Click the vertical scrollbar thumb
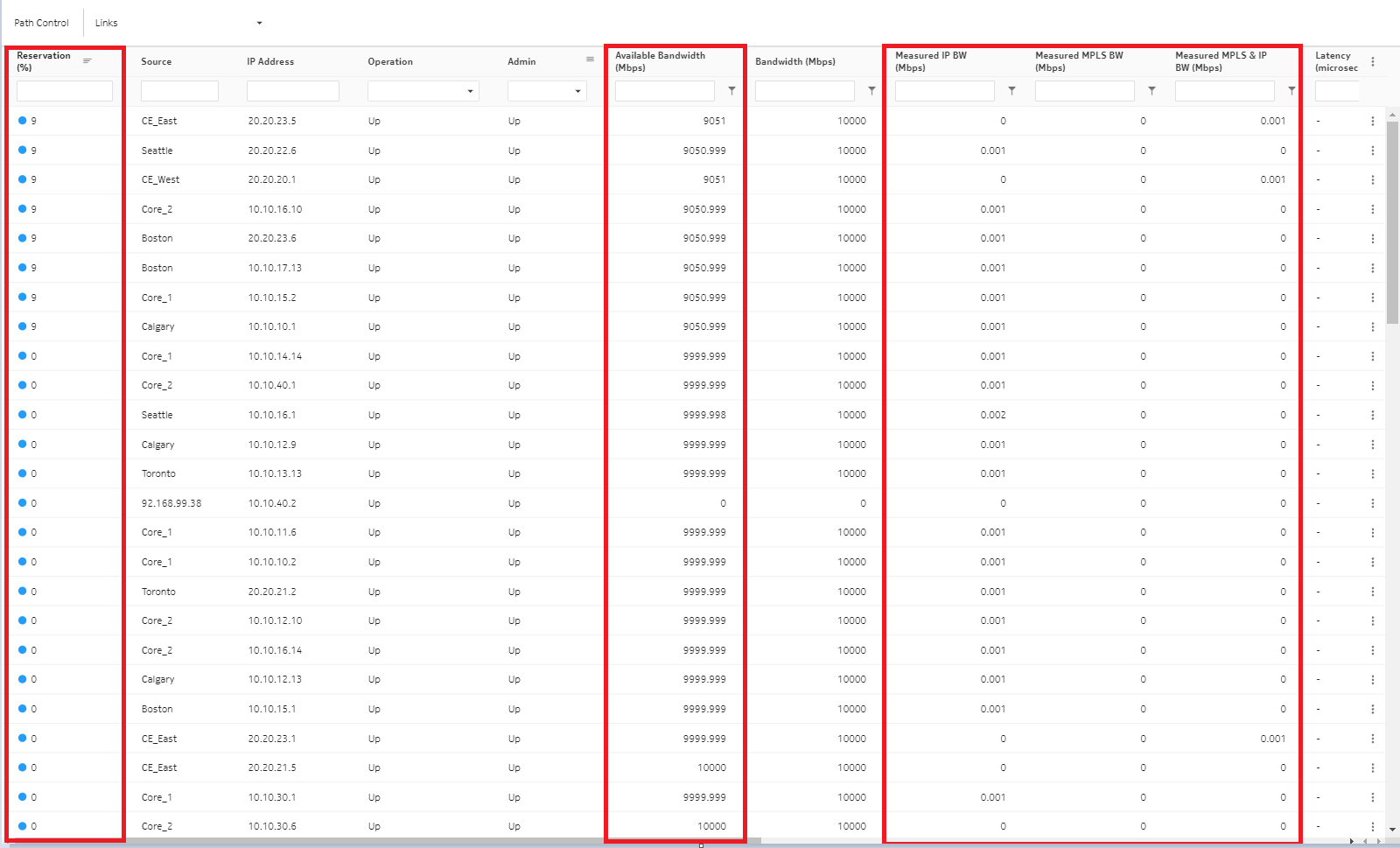 [x=1392, y=219]
